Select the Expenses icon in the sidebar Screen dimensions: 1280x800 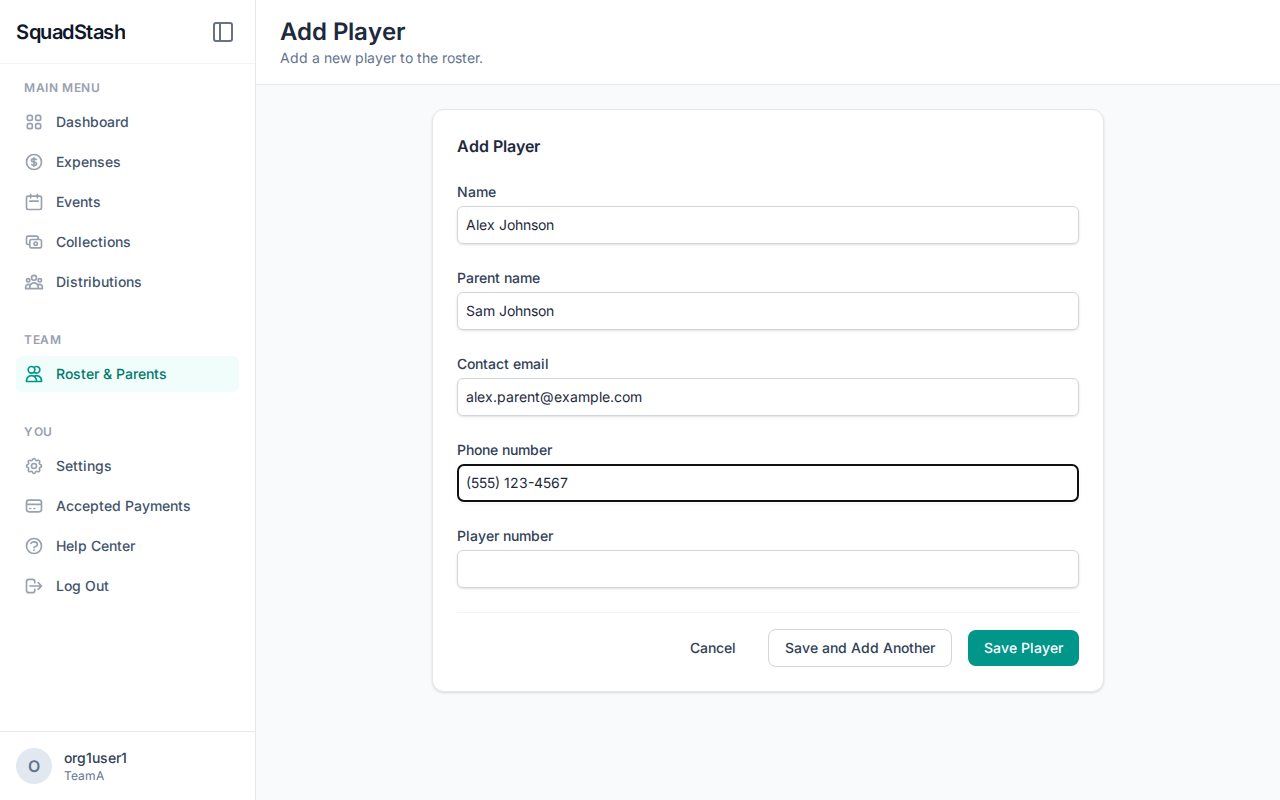(33, 162)
